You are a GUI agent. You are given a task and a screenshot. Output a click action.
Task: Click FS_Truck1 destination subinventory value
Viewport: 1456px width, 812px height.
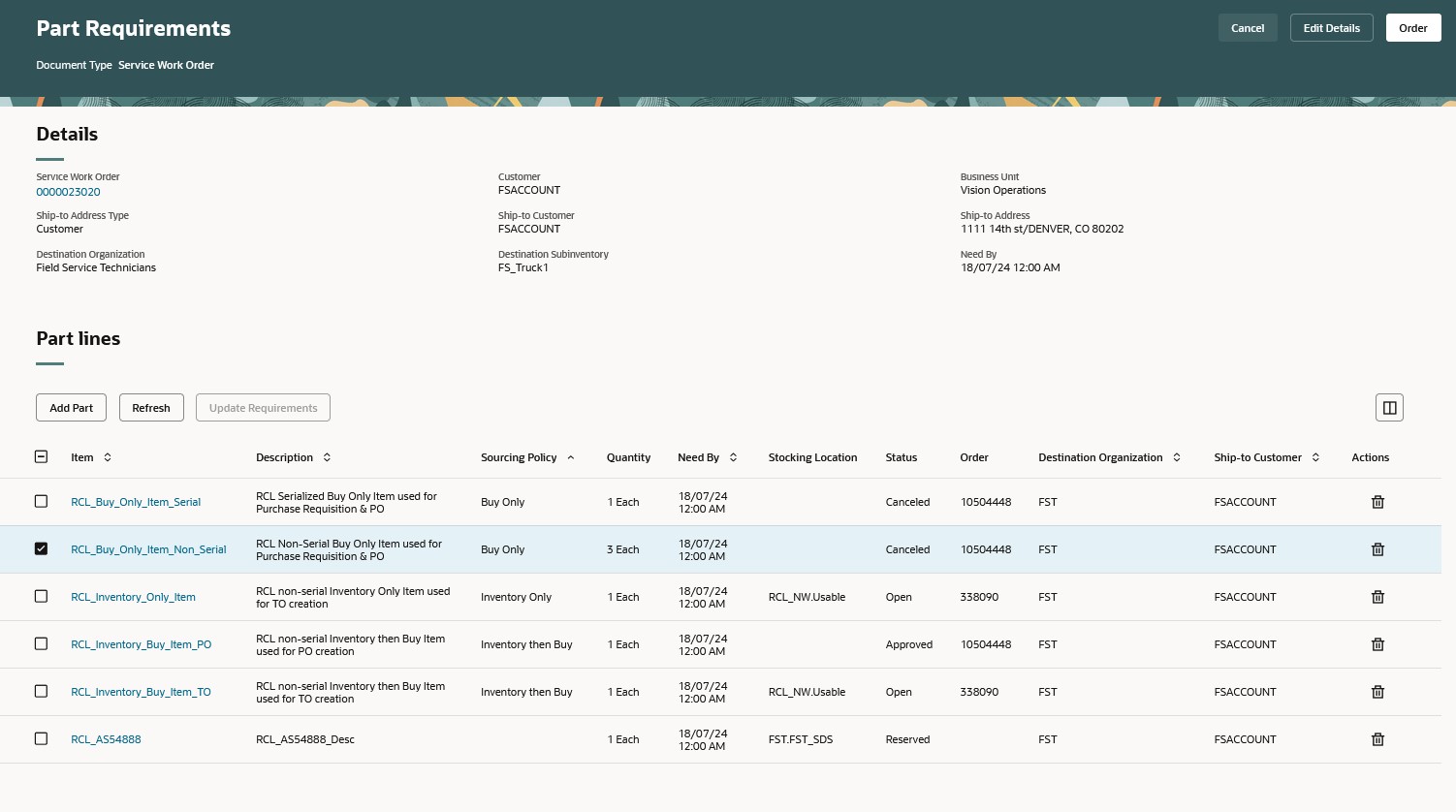click(x=523, y=267)
